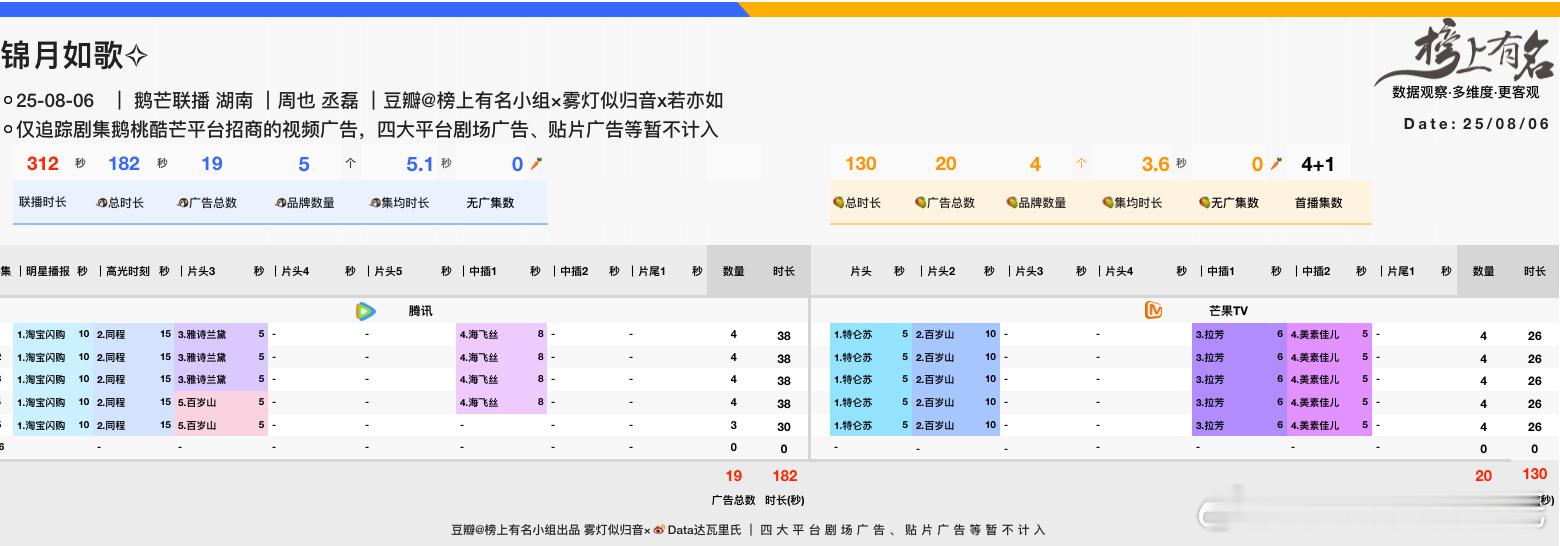
Task: Click red 20 ad total below Mango table
Action: click(x=1483, y=476)
